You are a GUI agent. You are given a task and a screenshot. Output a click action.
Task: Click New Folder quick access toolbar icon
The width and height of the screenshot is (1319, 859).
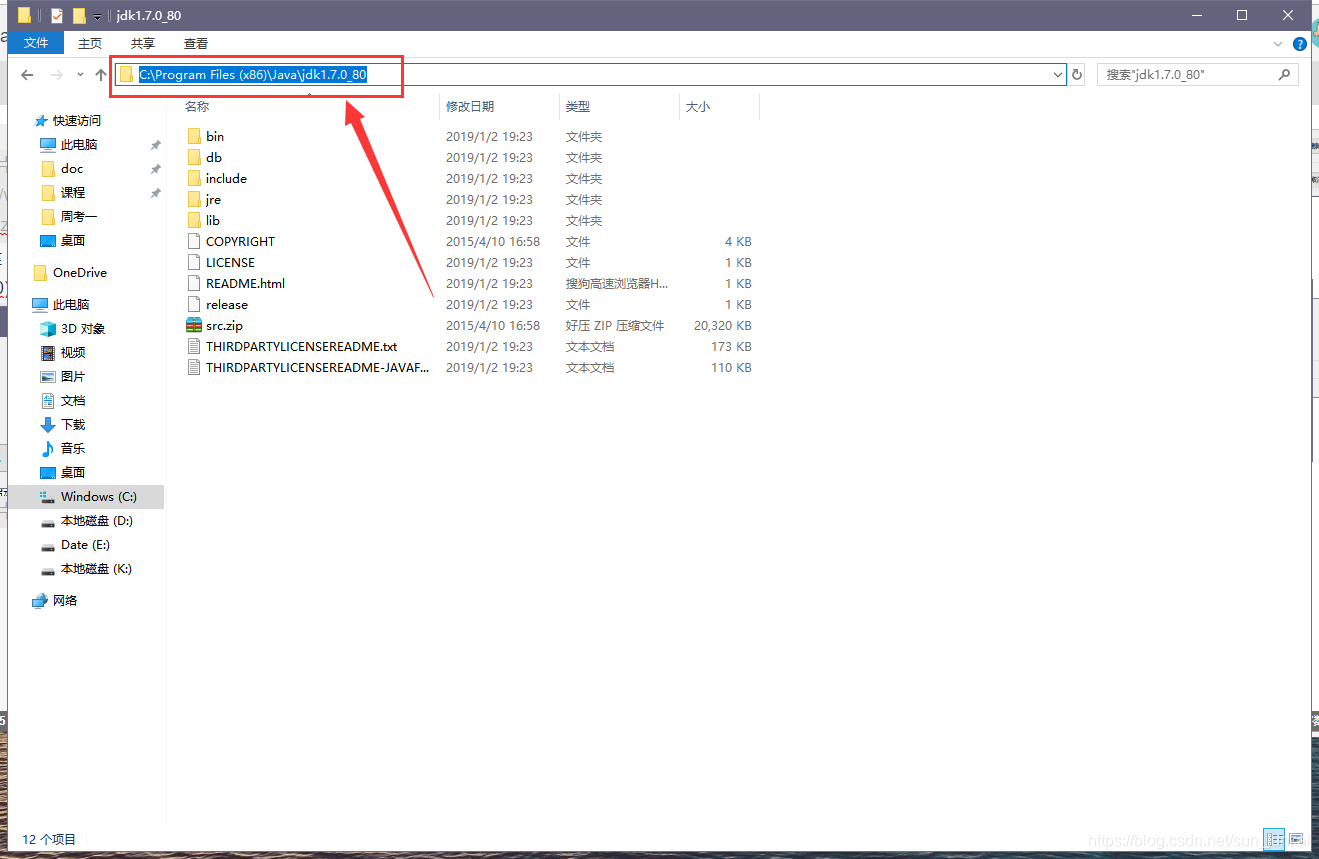coord(79,16)
